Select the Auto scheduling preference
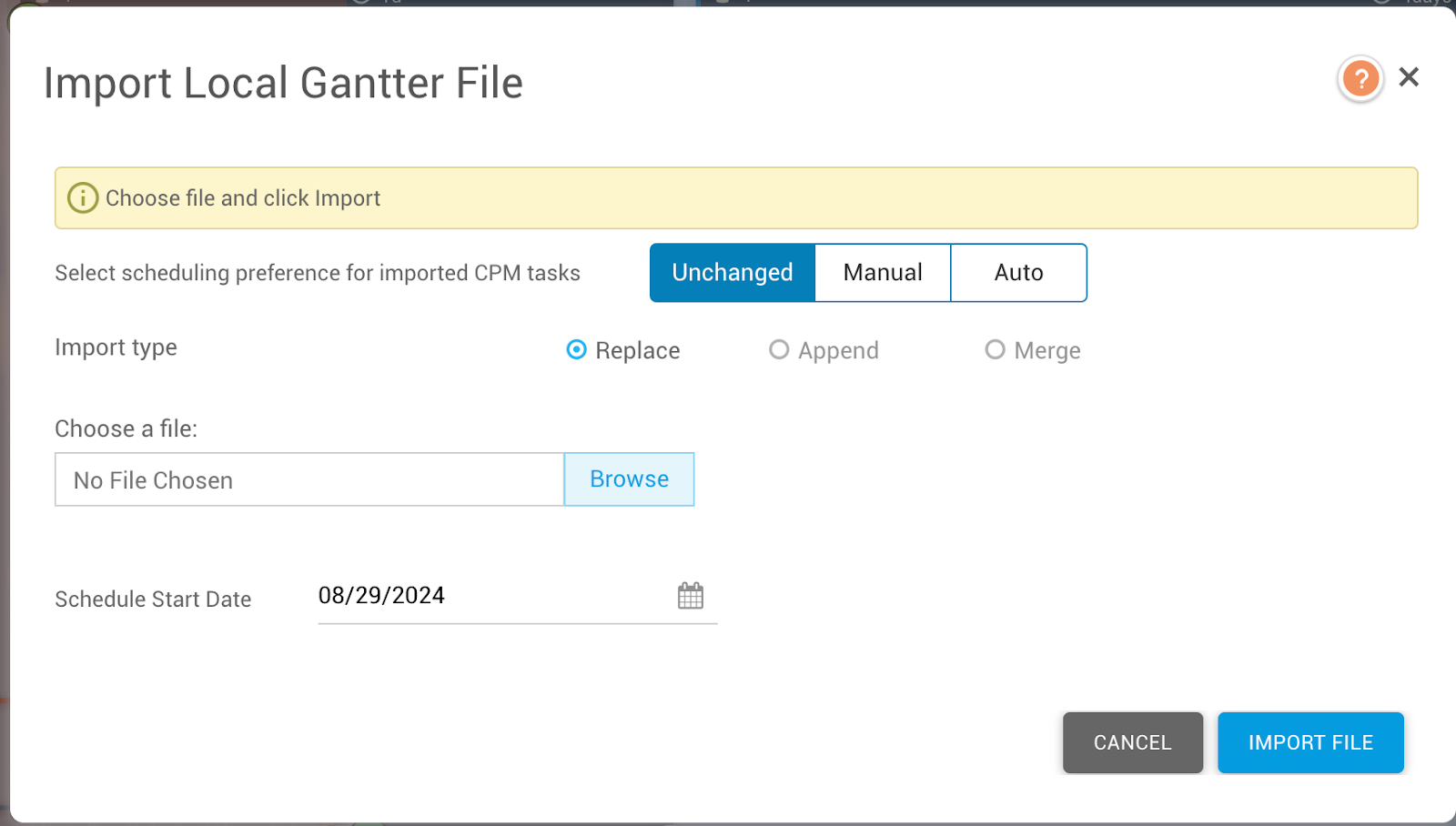The height and width of the screenshot is (826, 1456). point(1018,273)
